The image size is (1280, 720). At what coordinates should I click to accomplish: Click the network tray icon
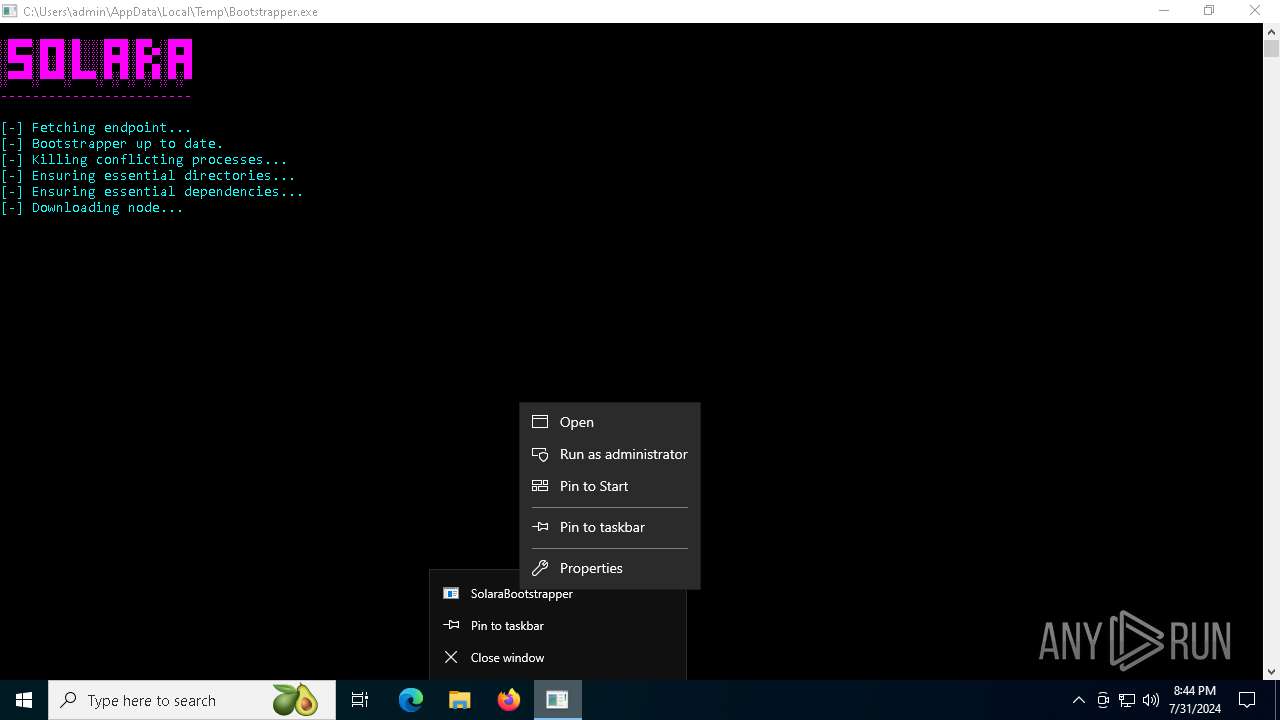tap(1127, 700)
